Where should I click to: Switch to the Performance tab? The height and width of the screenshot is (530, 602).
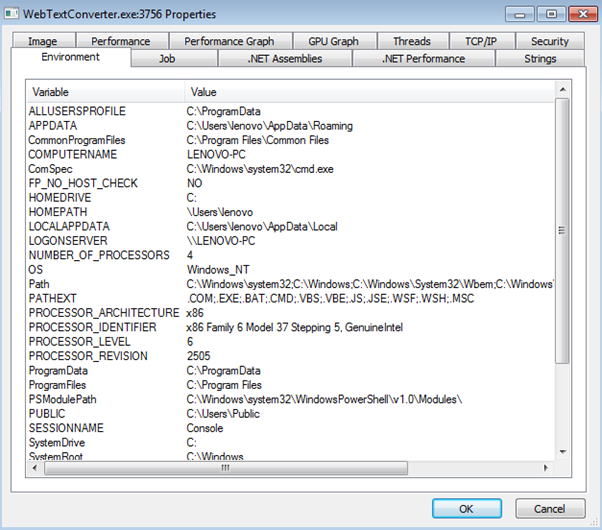120,41
